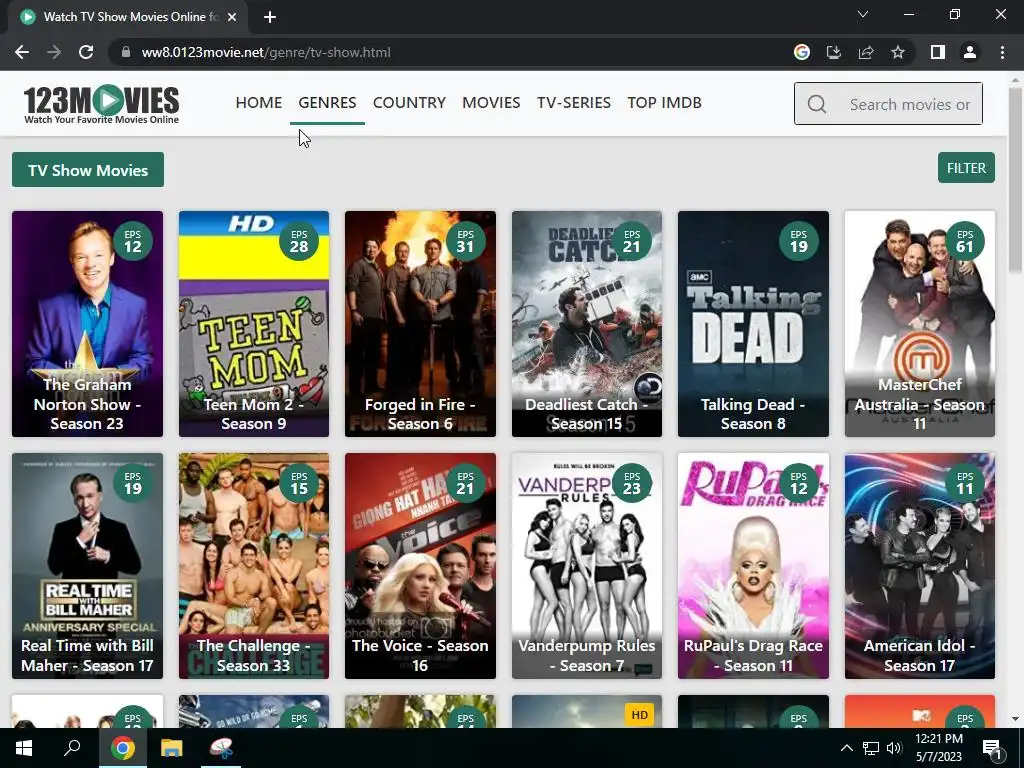
Task: Open Deadliest Catch Season 15 poster
Action: coord(587,324)
